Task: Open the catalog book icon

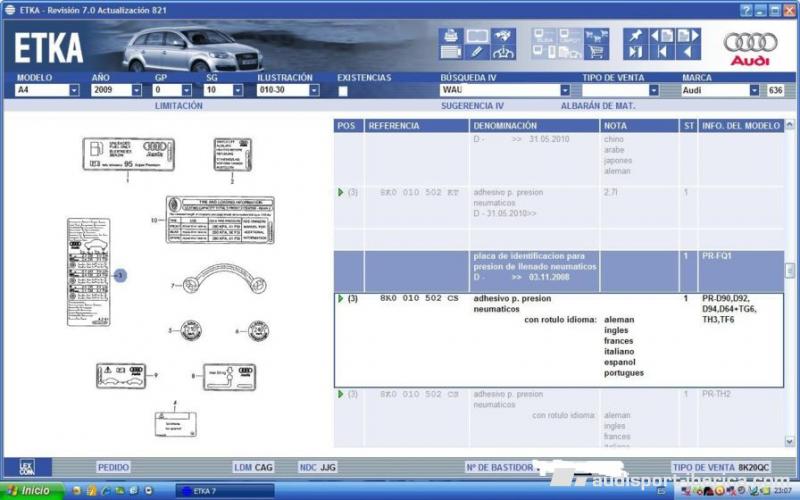Action: 477,36
